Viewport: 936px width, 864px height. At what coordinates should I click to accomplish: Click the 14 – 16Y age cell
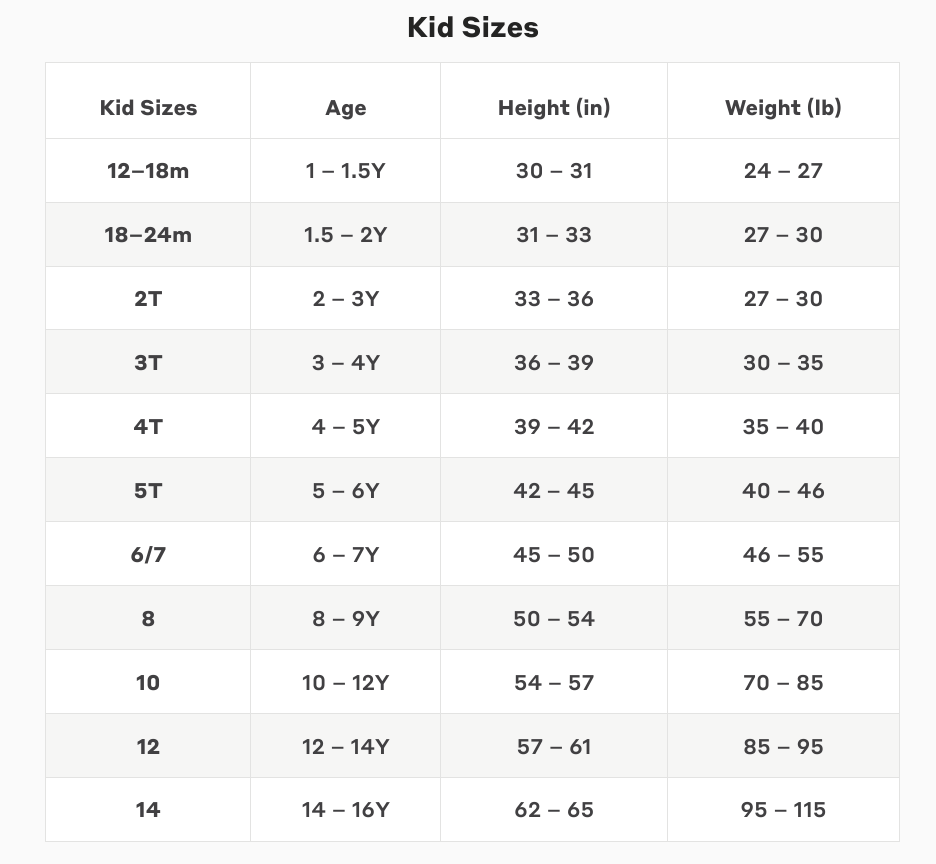(345, 810)
